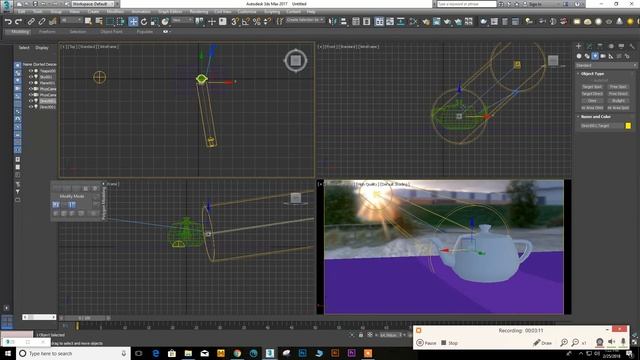Toggle the Spinner Snap icon
Viewport: 640px width, 360px height.
coord(267,21)
